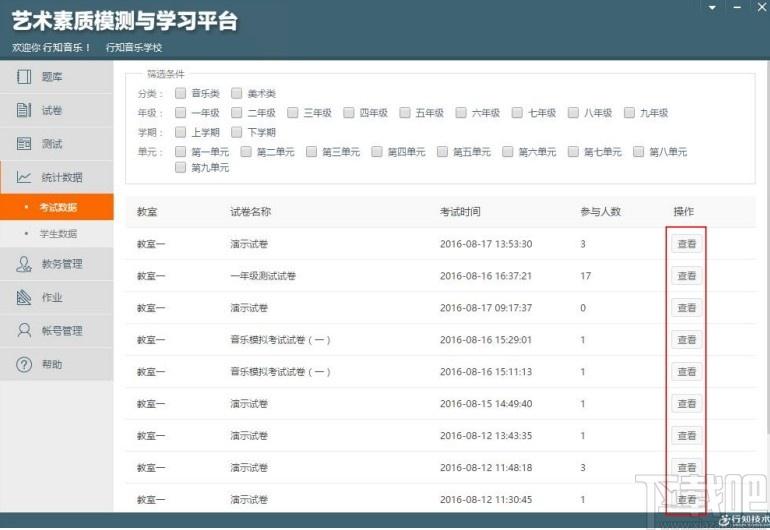This screenshot has width=770, height=530.
Task: Select the 第六单元 unit checkbox
Action: click(x=507, y=151)
